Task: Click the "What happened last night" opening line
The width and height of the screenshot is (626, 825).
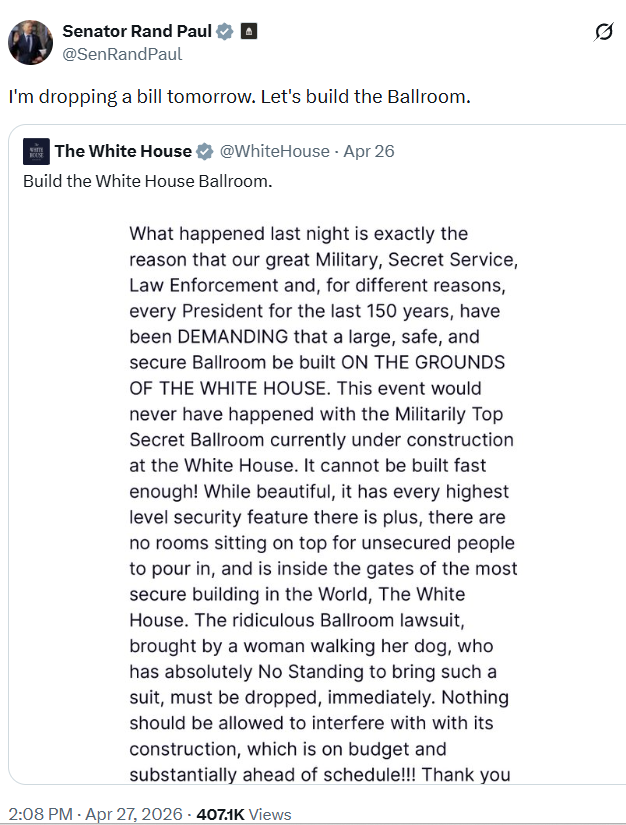Action: pyautogui.click(x=298, y=234)
